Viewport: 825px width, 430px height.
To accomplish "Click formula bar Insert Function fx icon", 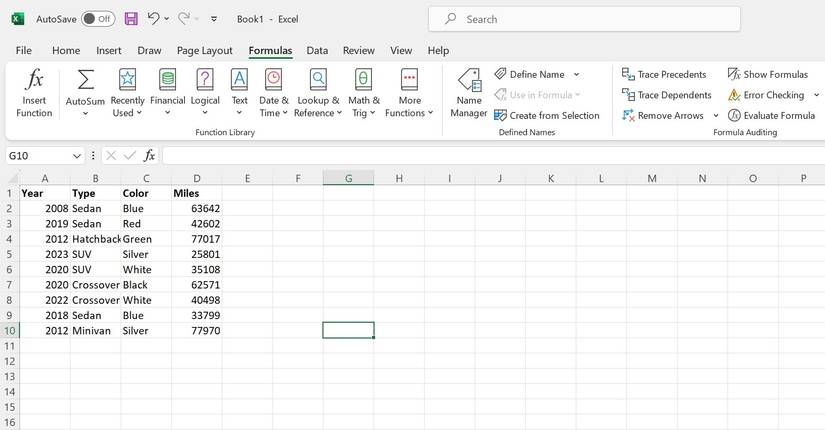I will 149,155.
